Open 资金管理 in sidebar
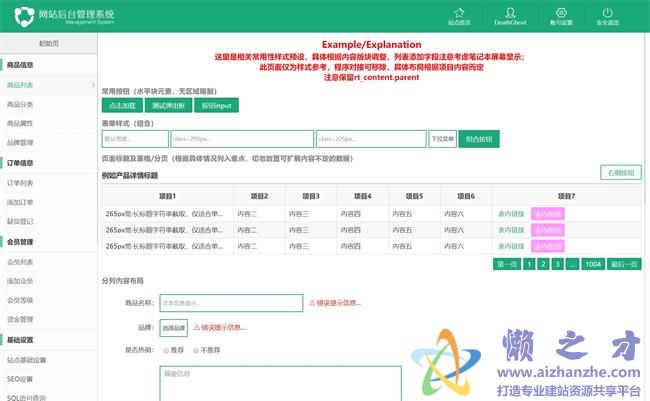Image resolution: width=650 pixels, height=401 pixels. [x=20, y=319]
